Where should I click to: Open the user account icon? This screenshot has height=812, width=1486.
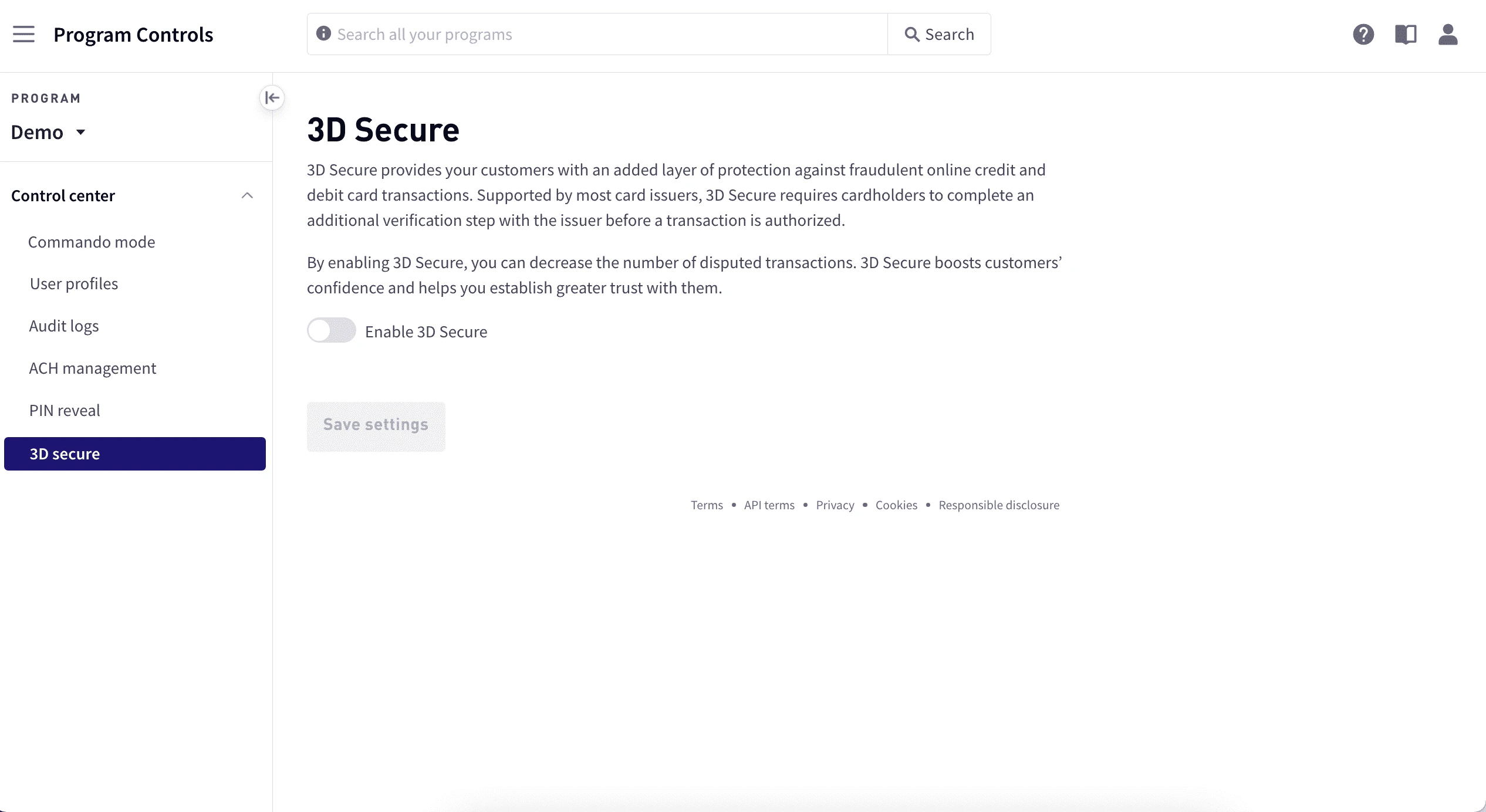tap(1448, 35)
